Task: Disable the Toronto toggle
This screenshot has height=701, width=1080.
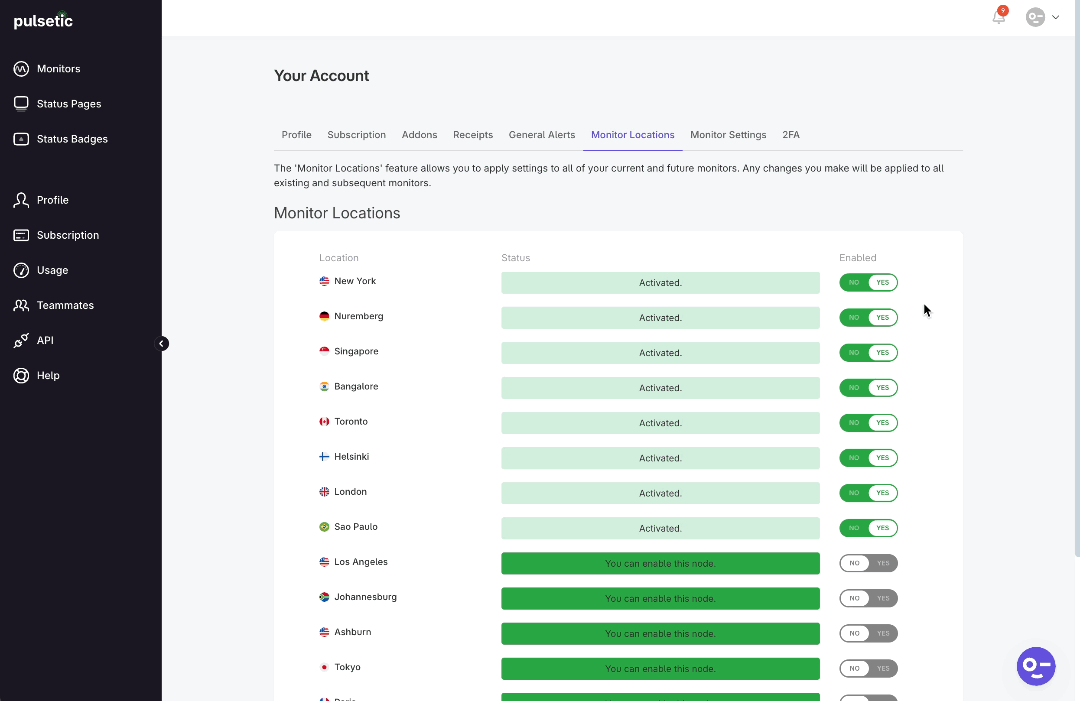Action: click(x=868, y=423)
